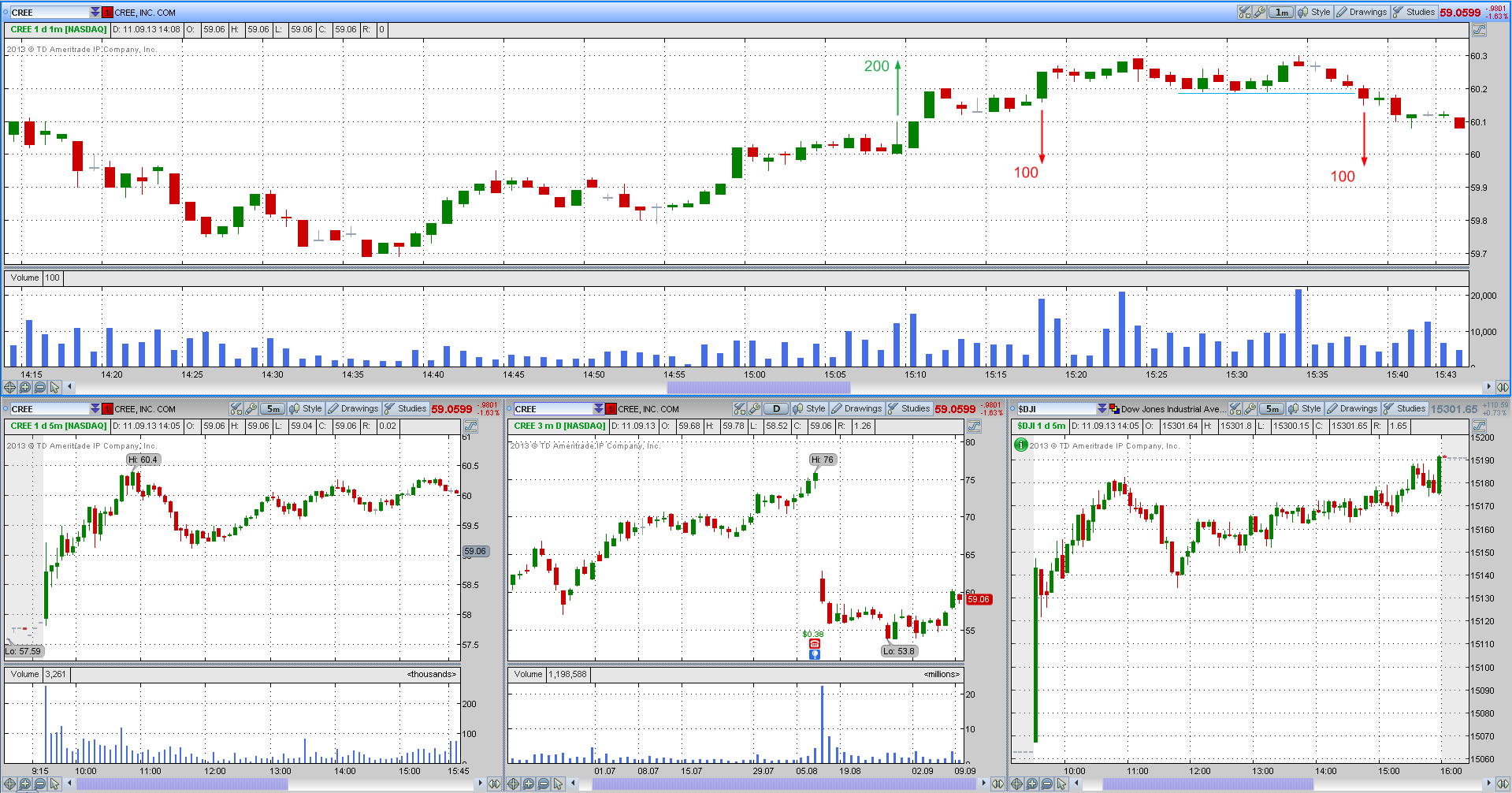Open the Style menu of the $DJI chart
Screen dimensions: 1512x793
pos(1305,408)
